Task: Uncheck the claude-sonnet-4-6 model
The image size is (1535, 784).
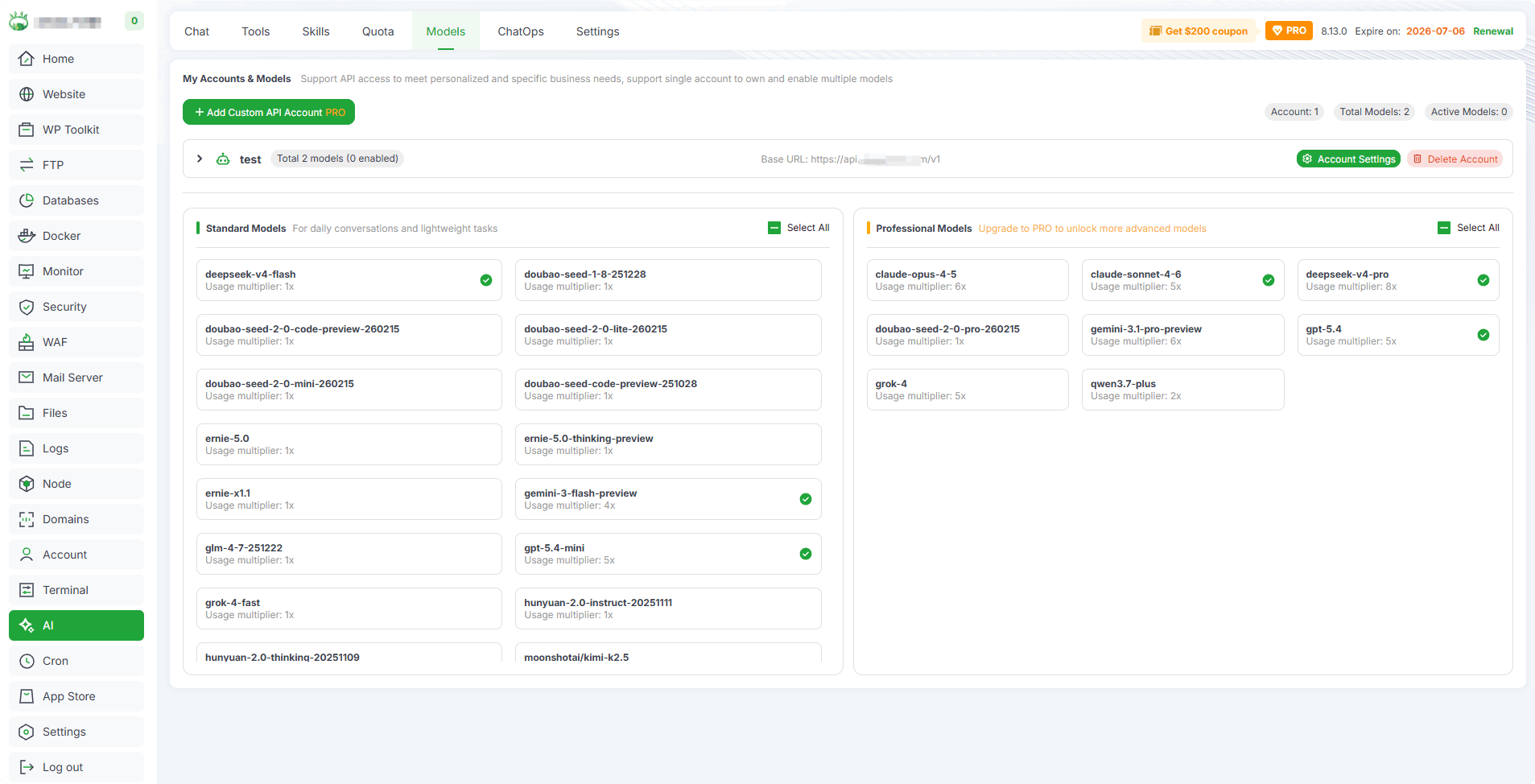Action: pos(1269,280)
